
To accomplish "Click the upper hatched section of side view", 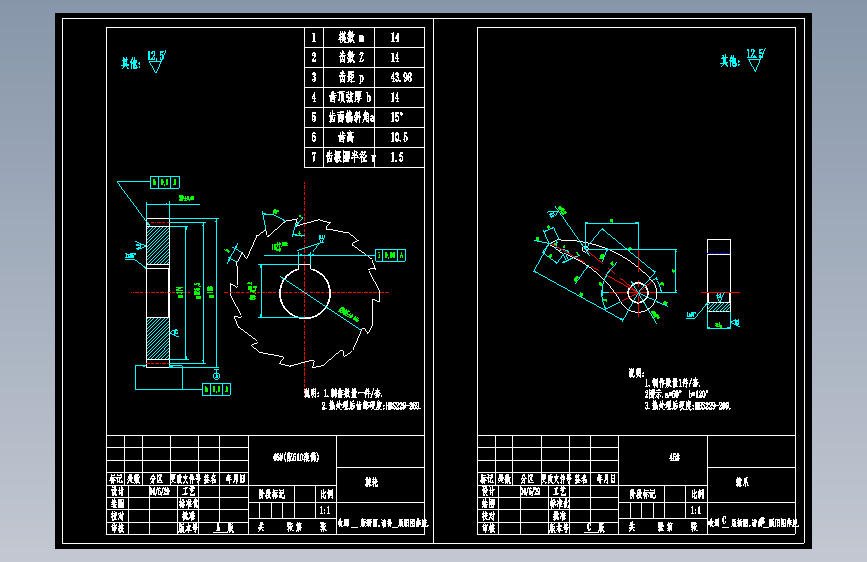I will tap(158, 244).
